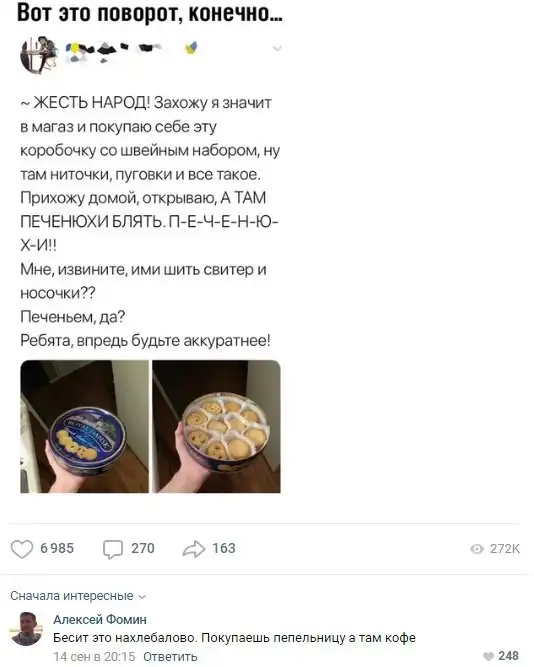Like Алексей Фомин's comment heart icon

(489, 656)
